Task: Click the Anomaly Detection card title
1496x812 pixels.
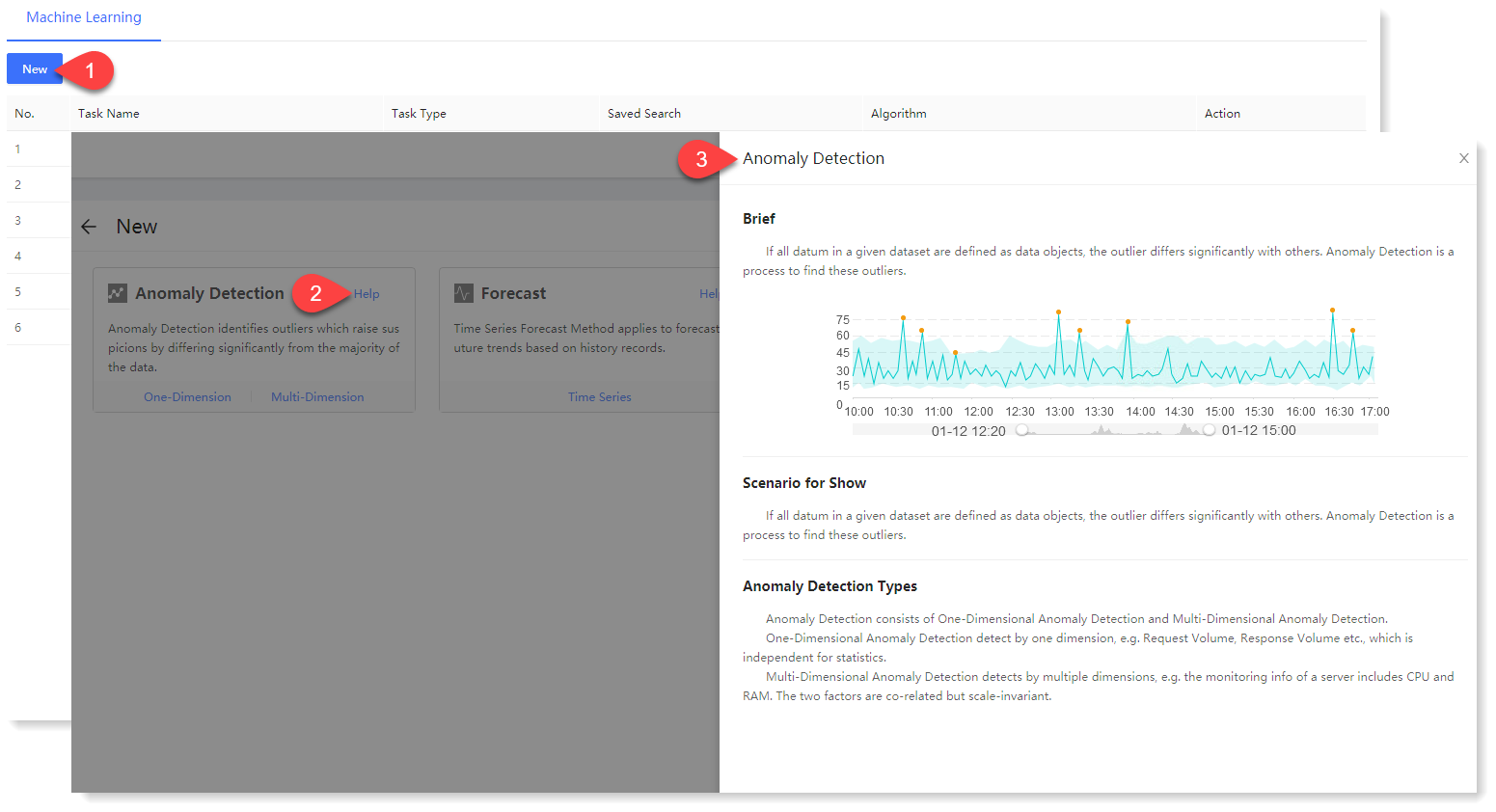Action: [x=209, y=293]
